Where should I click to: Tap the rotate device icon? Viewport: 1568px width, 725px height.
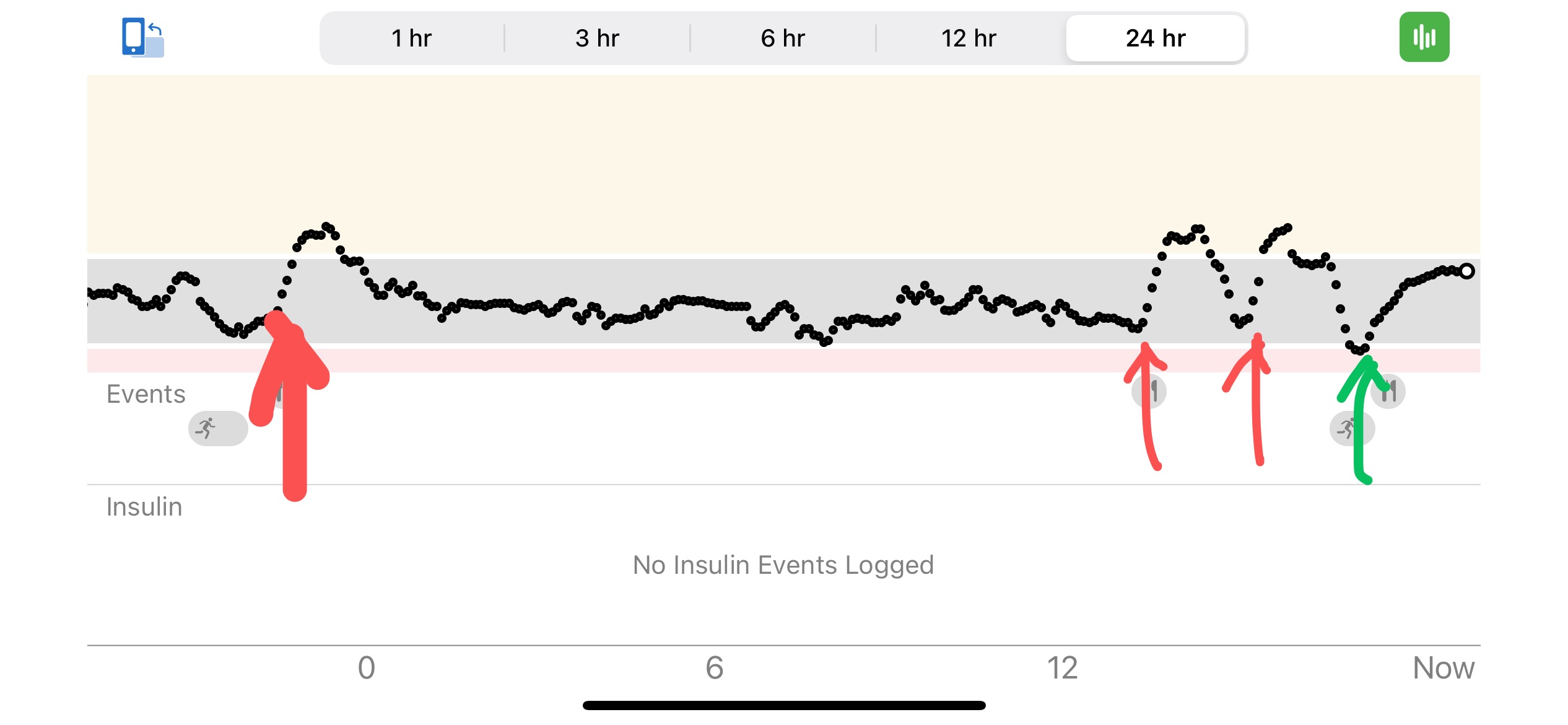tap(143, 37)
